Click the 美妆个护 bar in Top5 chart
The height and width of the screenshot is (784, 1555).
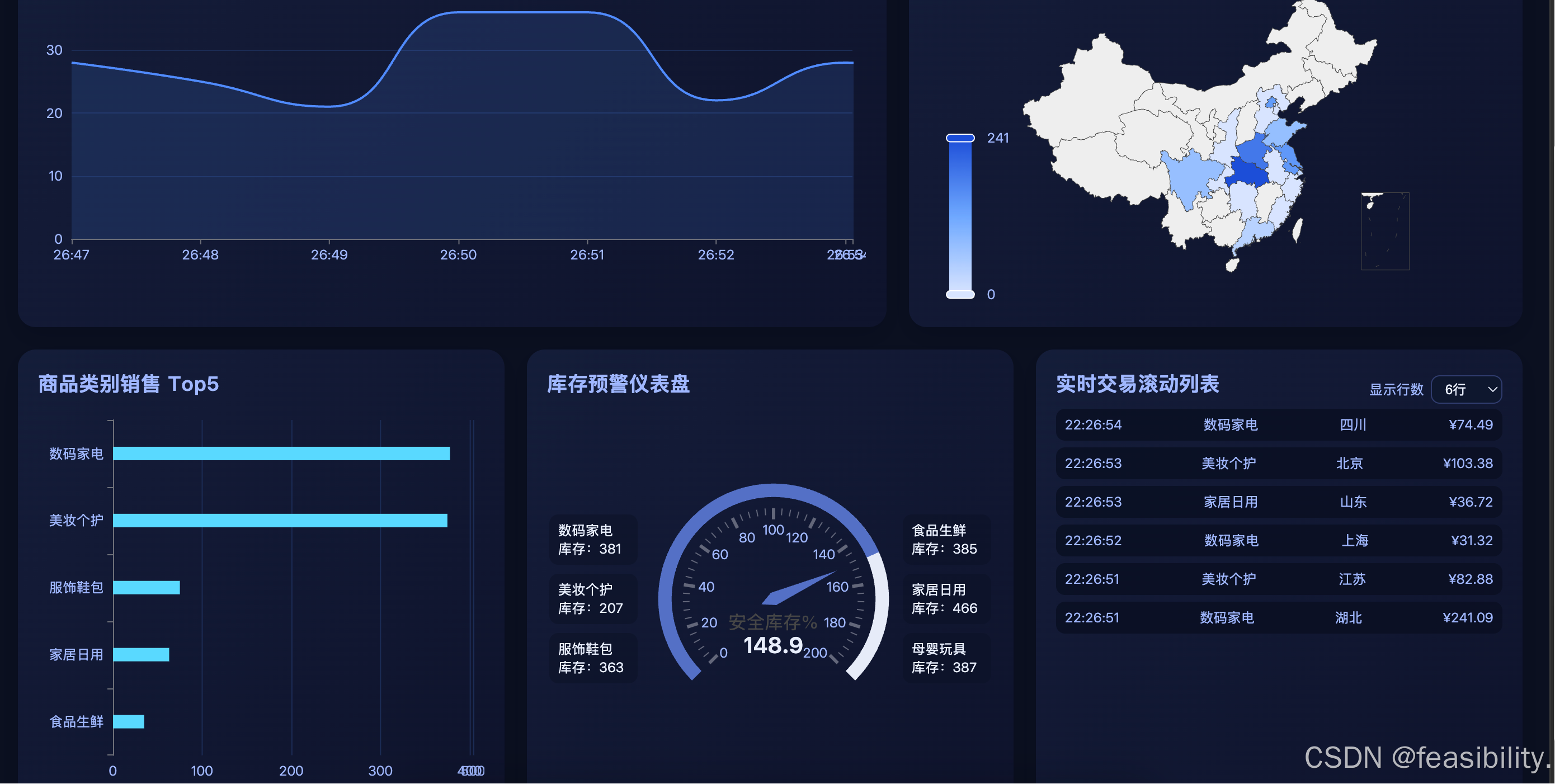coord(280,520)
